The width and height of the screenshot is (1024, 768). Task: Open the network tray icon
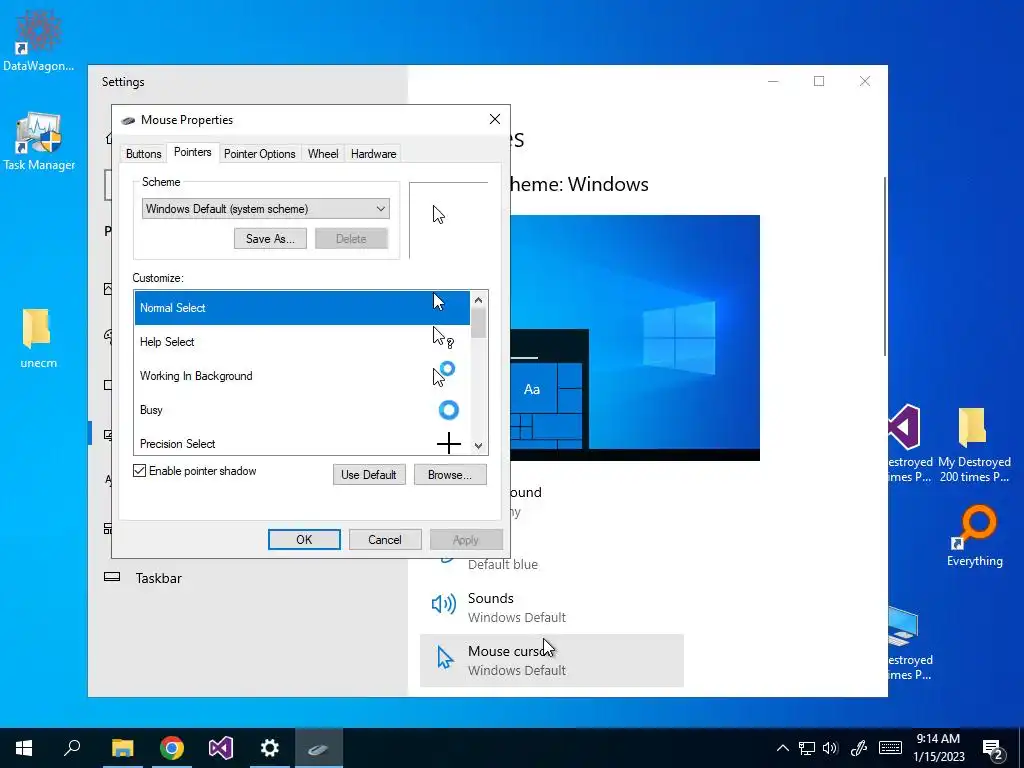pyautogui.click(x=807, y=748)
